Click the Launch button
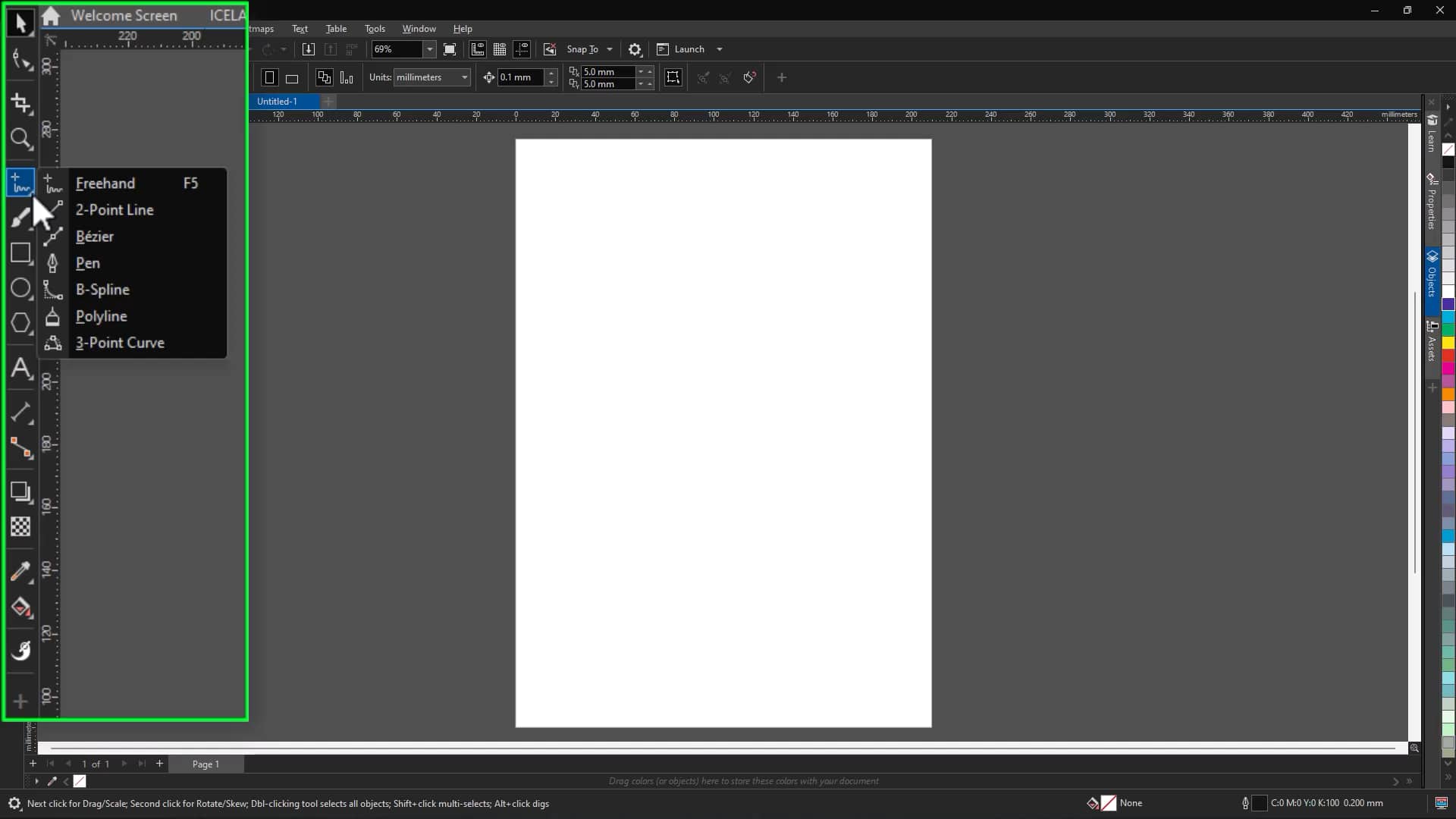 point(689,49)
